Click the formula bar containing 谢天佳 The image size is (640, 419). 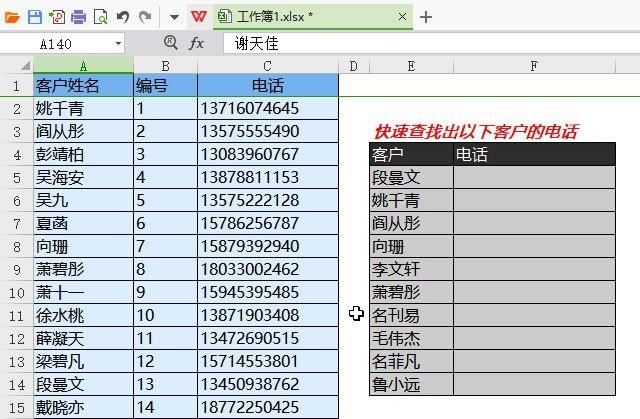coord(420,43)
